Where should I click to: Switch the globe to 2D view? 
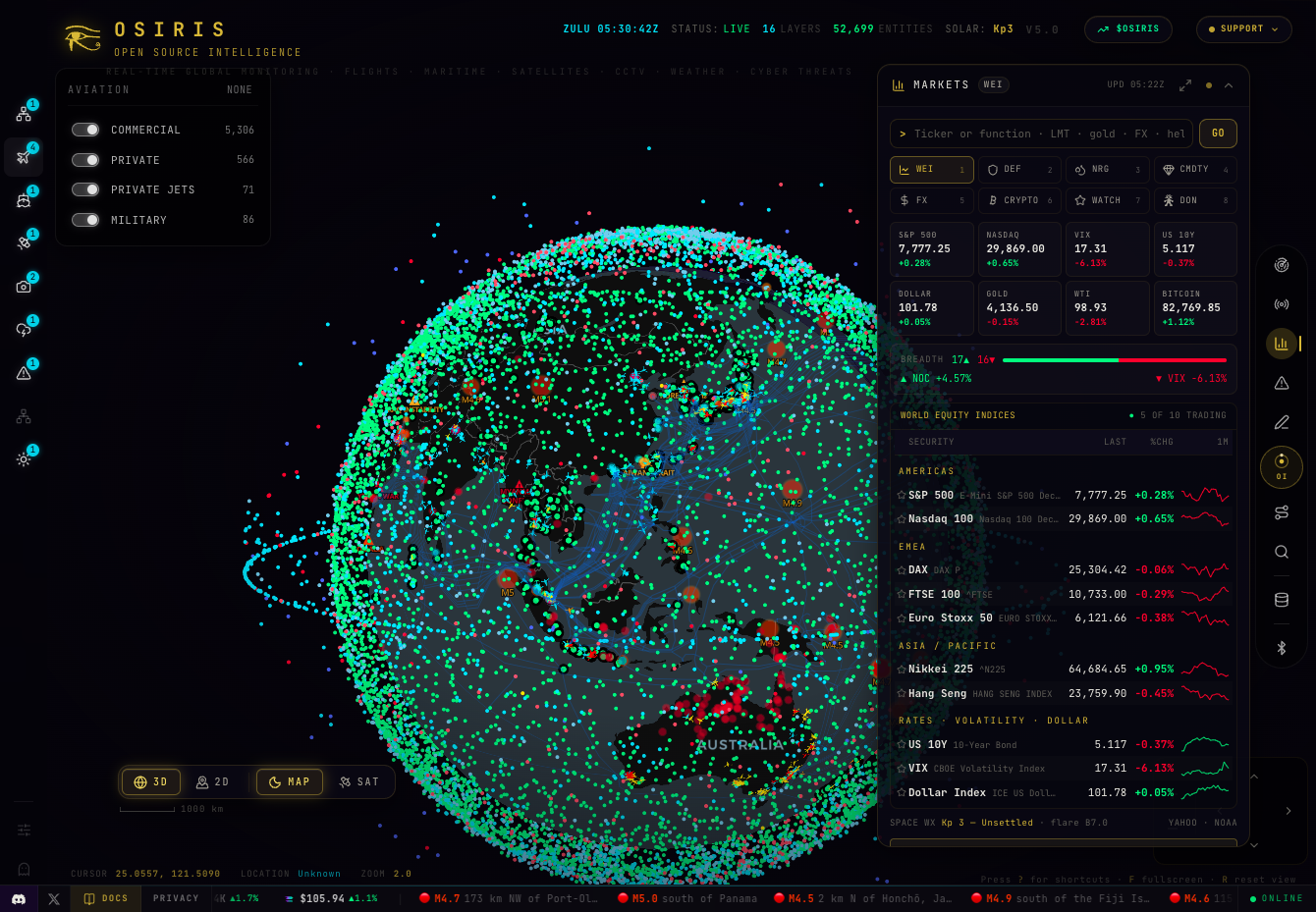[212, 782]
